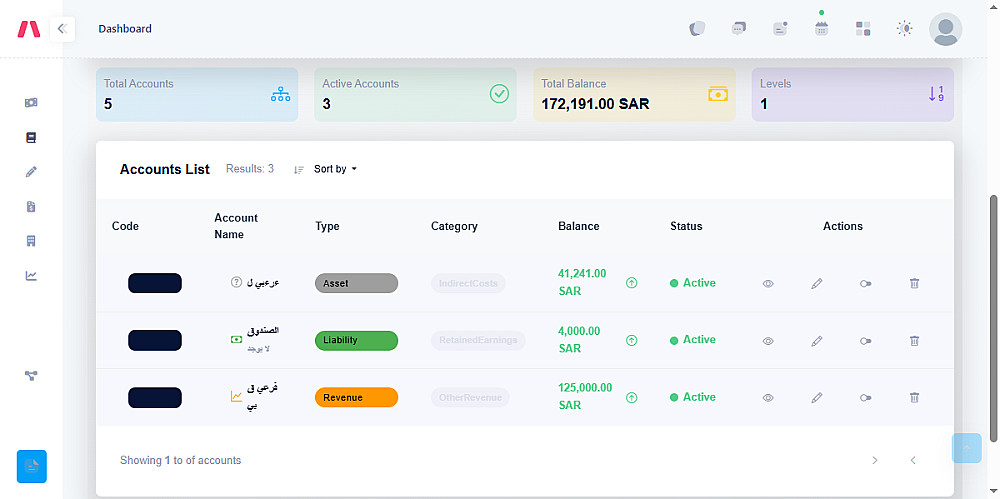The height and width of the screenshot is (499, 1000).
Task: Click the pencil icon in left sidebar
Action: click(31, 172)
